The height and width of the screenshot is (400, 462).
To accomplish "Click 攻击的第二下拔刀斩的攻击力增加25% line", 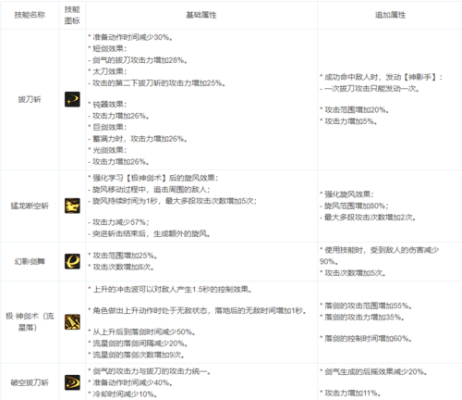I will point(157,83).
